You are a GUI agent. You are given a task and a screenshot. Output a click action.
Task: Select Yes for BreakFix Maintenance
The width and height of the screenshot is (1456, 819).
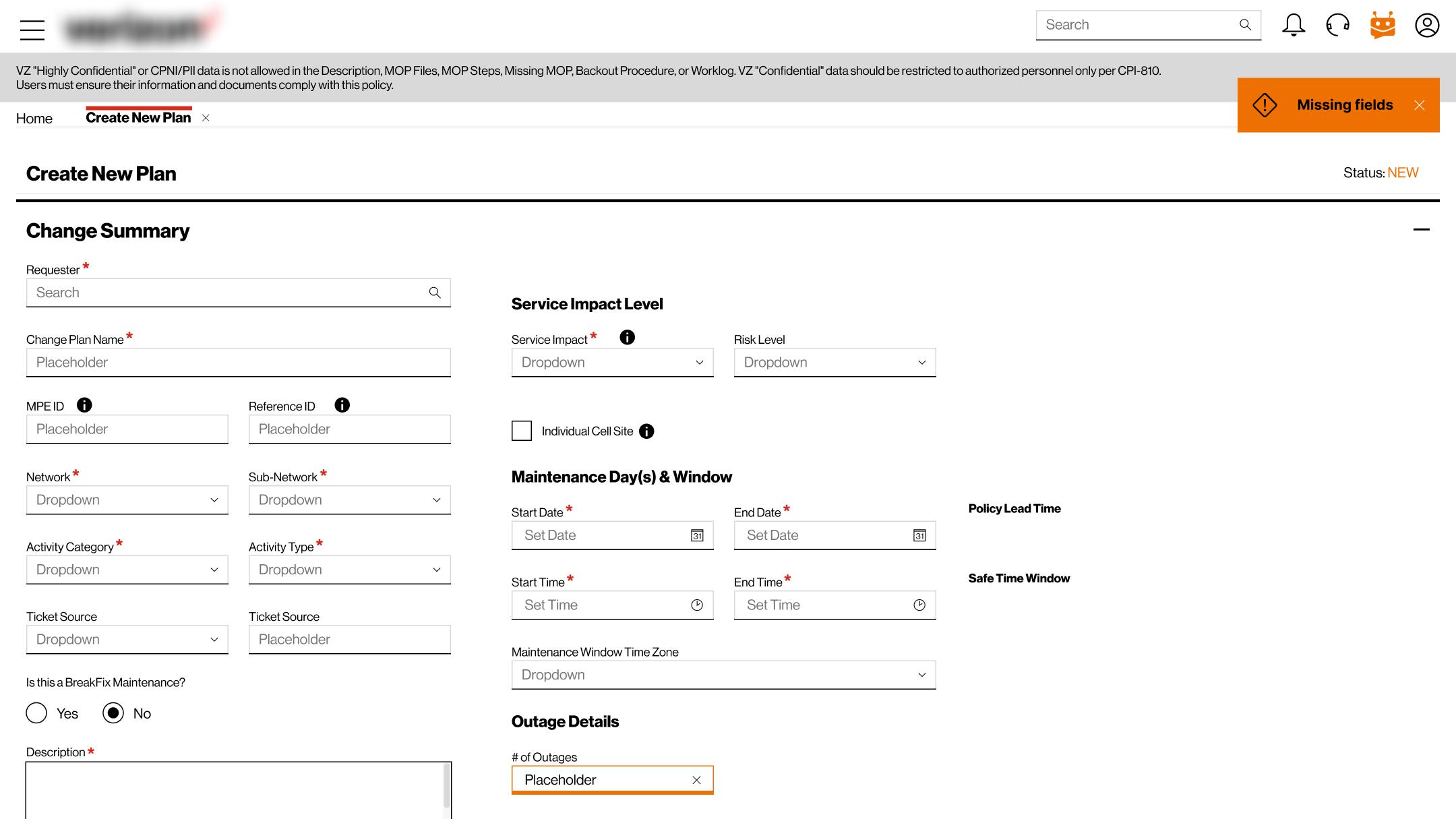[36, 713]
